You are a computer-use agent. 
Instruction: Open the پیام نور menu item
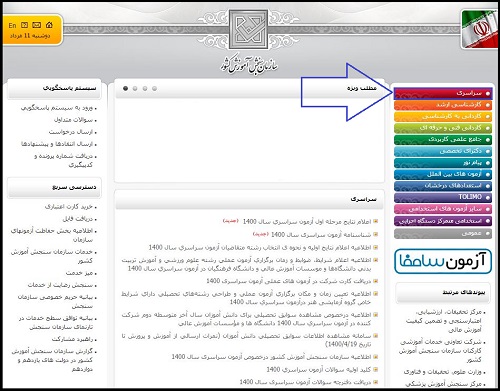point(443,163)
